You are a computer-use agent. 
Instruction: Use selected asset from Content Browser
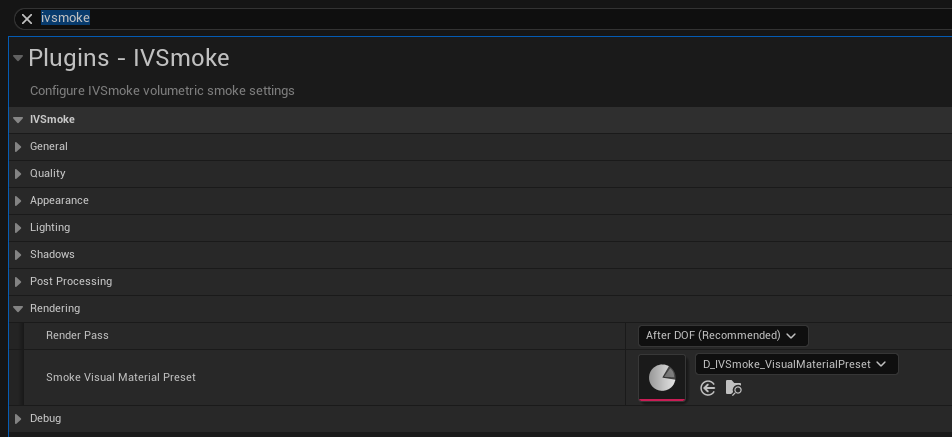coord(708,388)
